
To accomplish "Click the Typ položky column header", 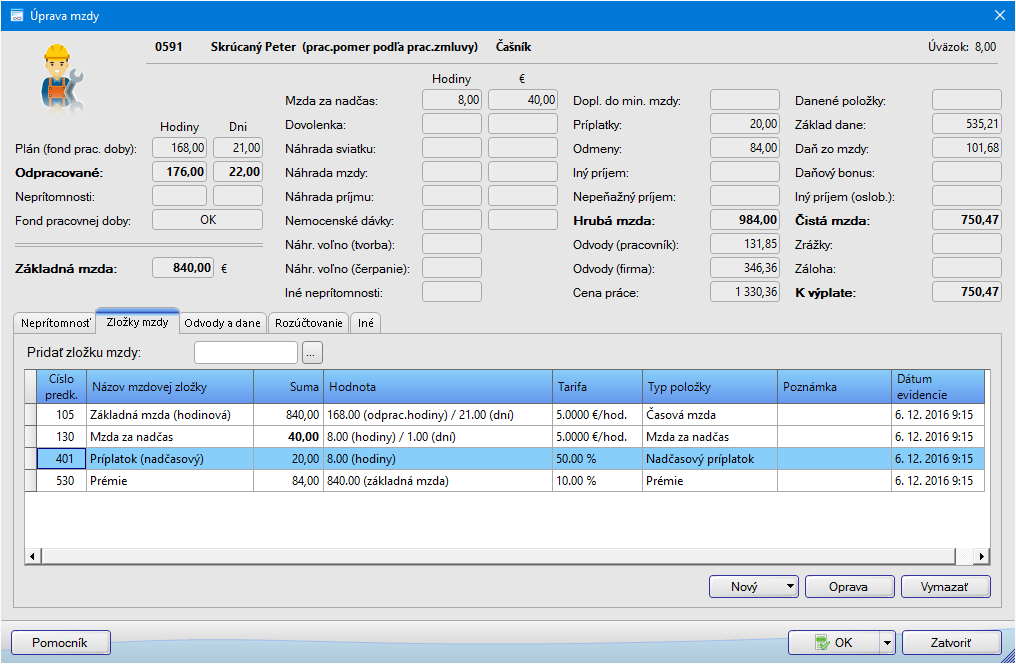I will click(x=710, y=387).
